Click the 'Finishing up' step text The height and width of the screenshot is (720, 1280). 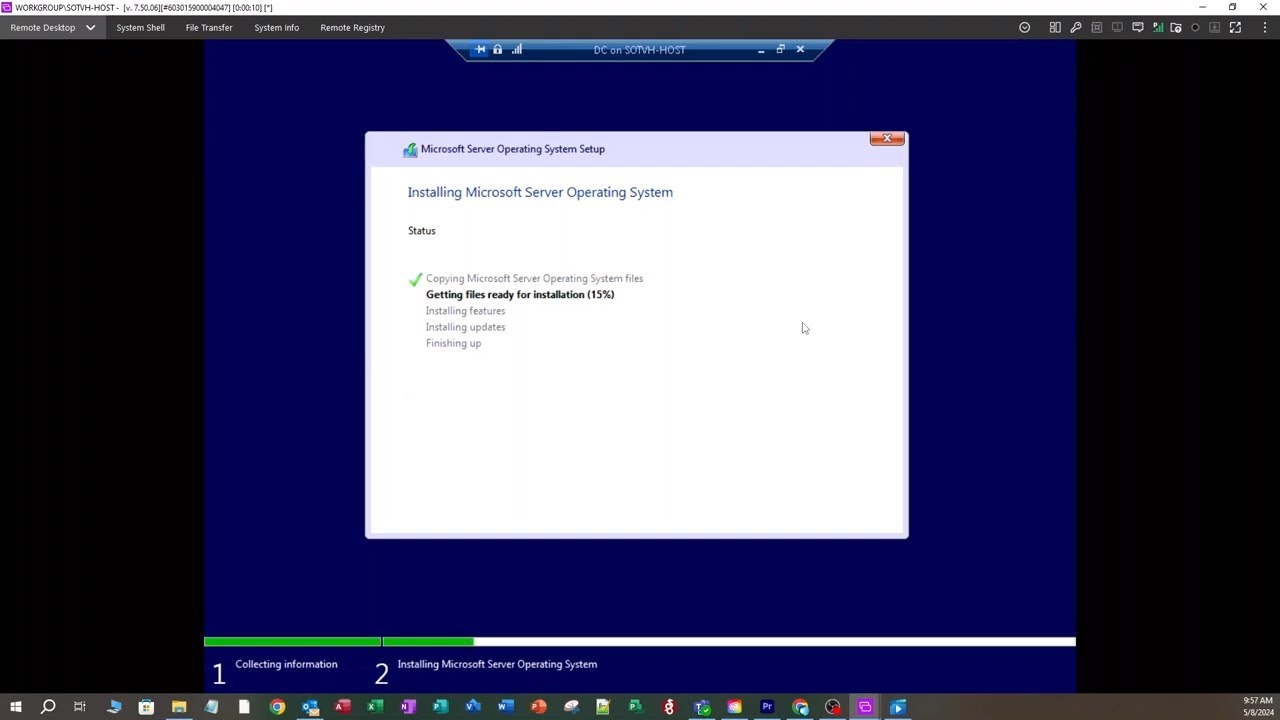pyautogui.click(x=453, y=343)
